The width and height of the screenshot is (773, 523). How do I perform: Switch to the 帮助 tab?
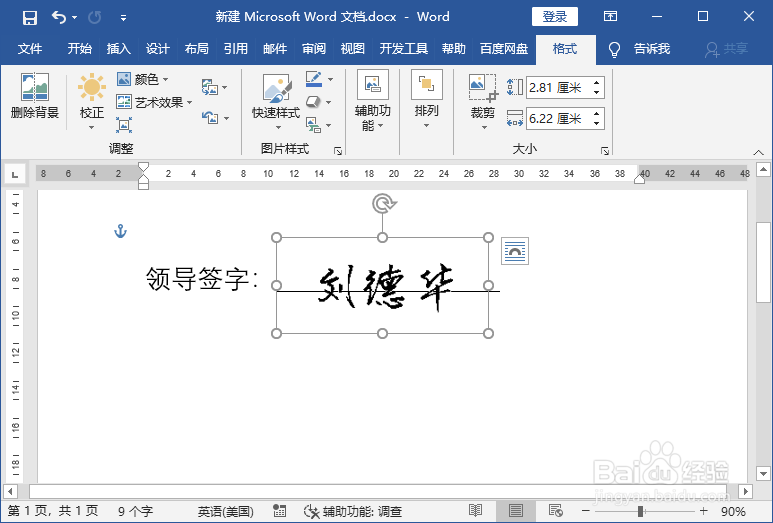tap(454, 49)
